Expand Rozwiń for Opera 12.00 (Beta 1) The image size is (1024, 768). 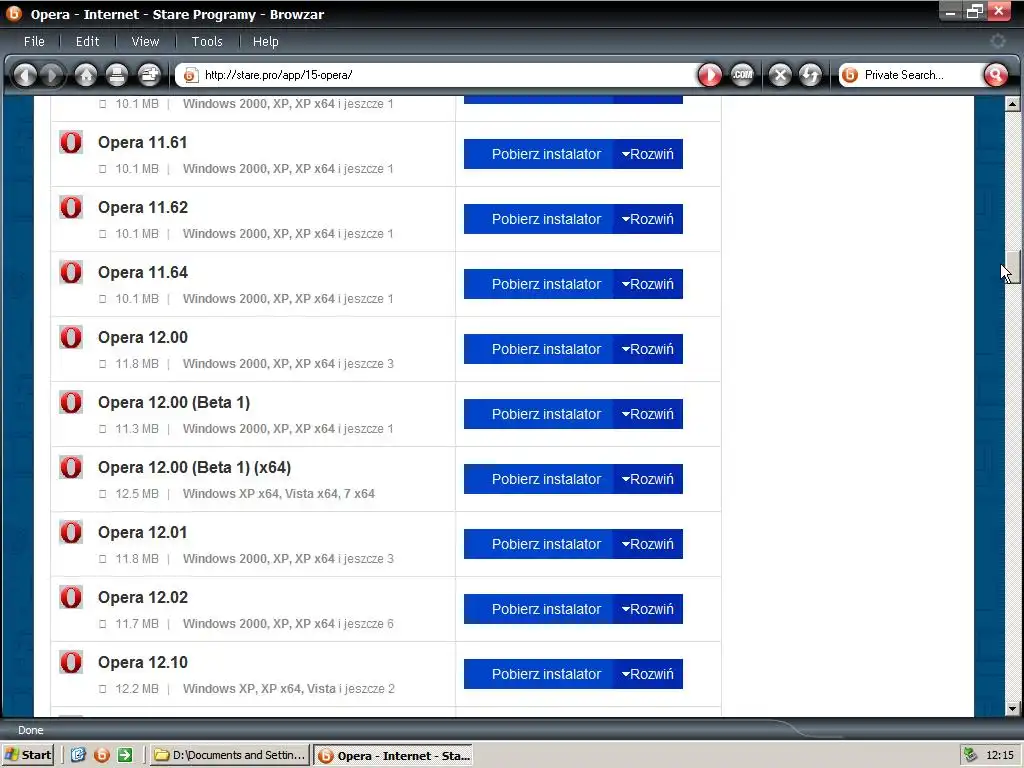pos(648,414)
